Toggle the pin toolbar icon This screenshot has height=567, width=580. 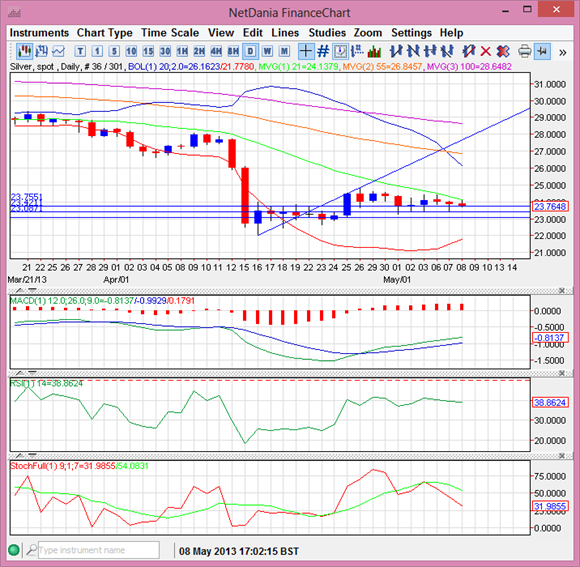pos(542,51)
